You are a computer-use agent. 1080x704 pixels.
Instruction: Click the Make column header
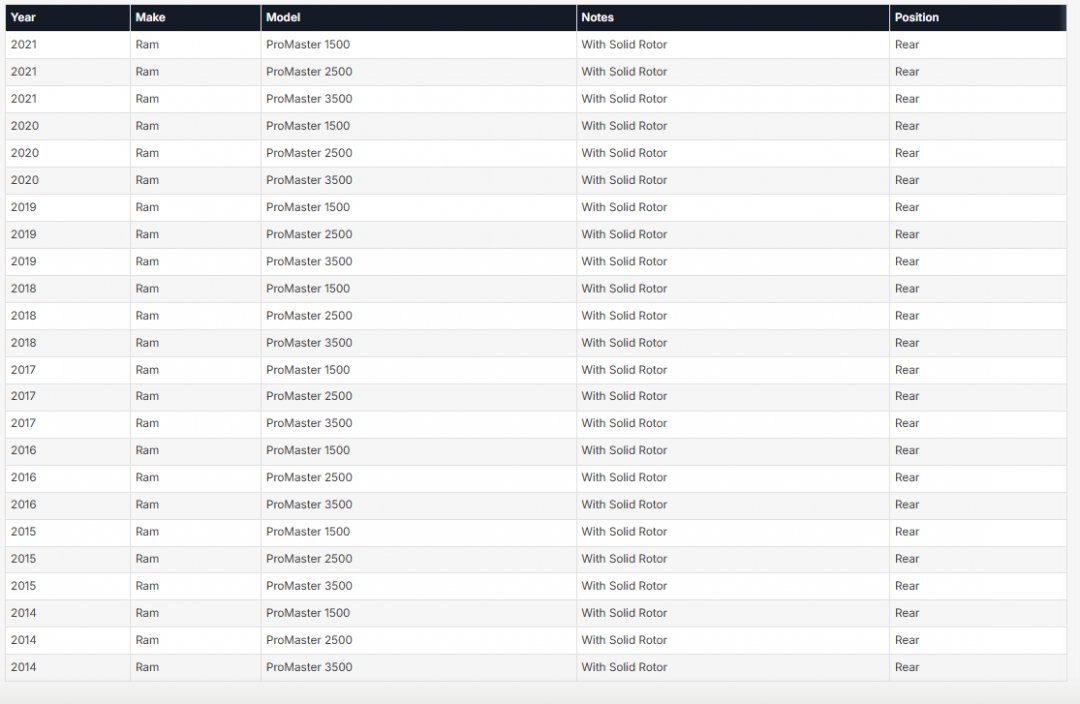coord(150,17)
